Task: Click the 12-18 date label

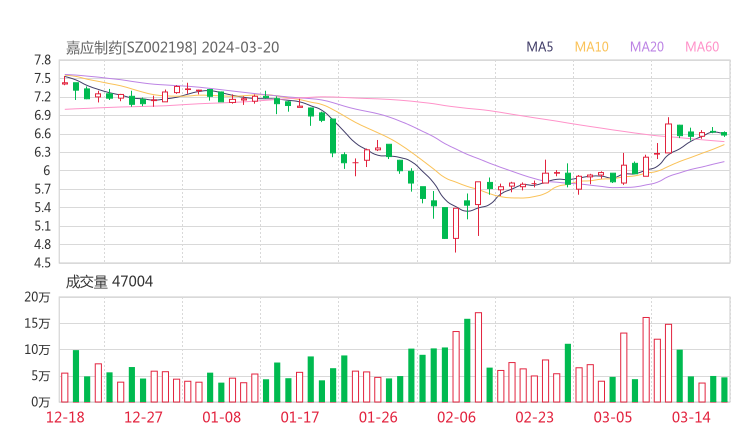Action: tap(65, 417)
